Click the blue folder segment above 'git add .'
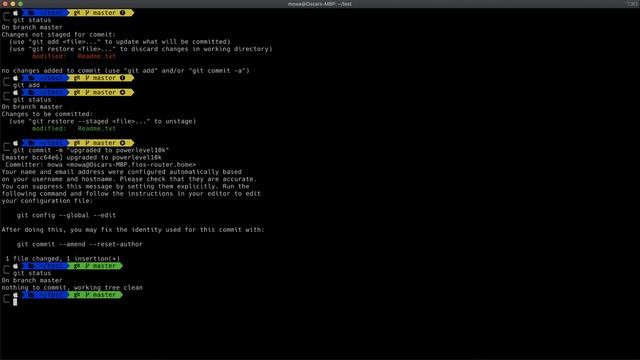 pos(45,78)
